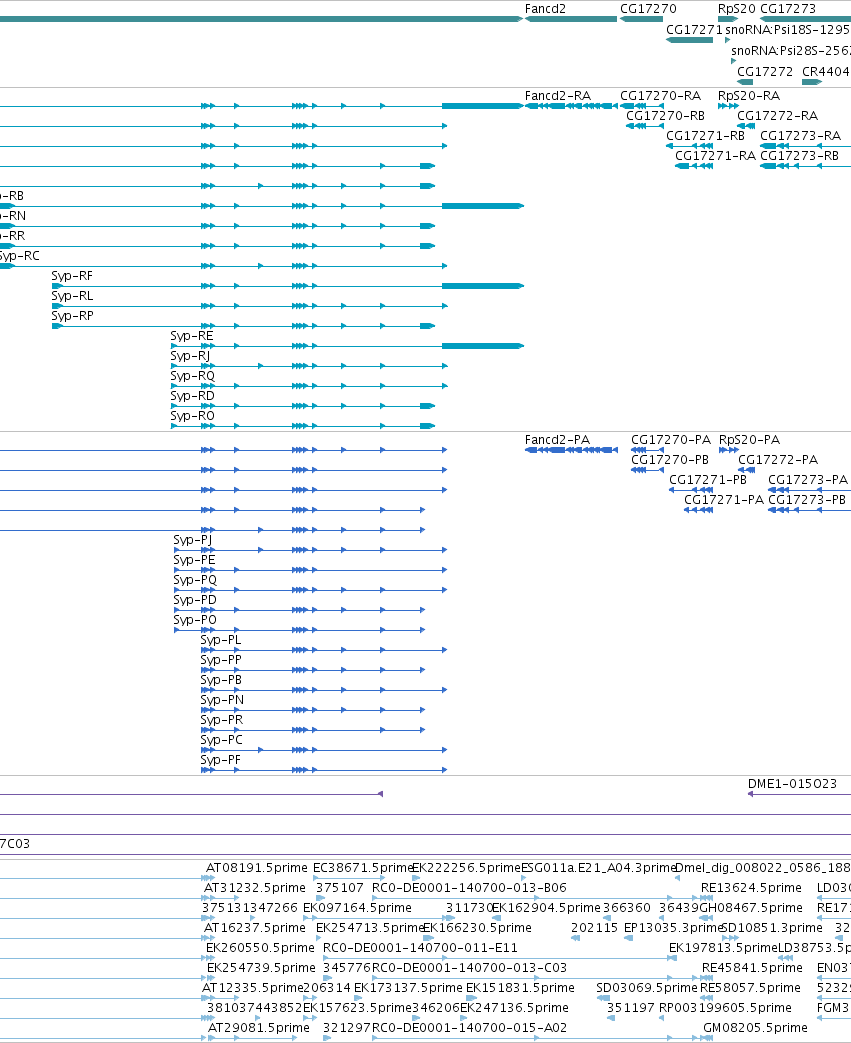
Task: Click the thick Fancd2 gene bar
Action: [571, 19]
